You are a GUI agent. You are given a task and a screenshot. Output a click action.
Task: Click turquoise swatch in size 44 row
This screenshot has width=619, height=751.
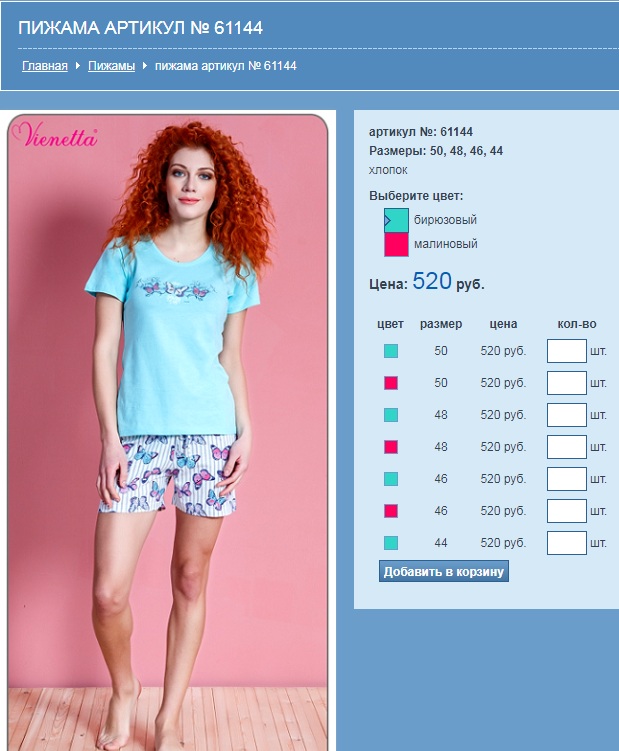pos(391,543)
